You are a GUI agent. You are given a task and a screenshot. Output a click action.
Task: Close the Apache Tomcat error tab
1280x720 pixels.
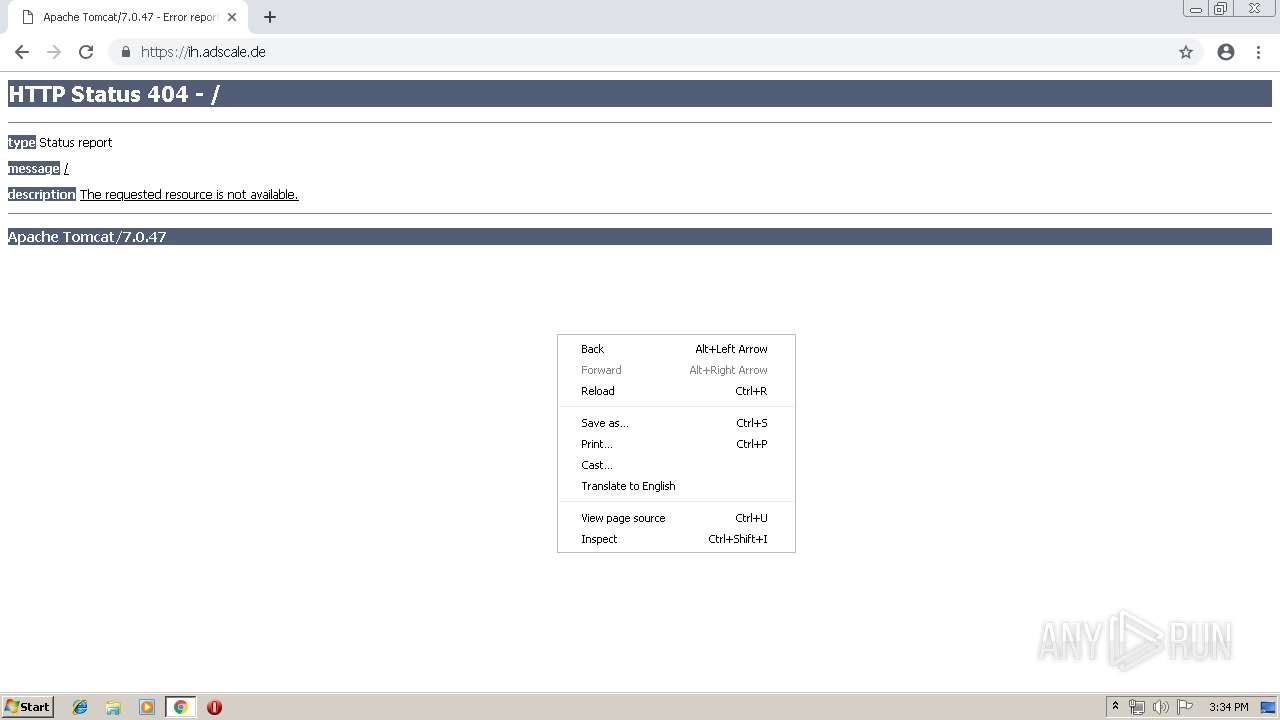[x=232, y=17]
